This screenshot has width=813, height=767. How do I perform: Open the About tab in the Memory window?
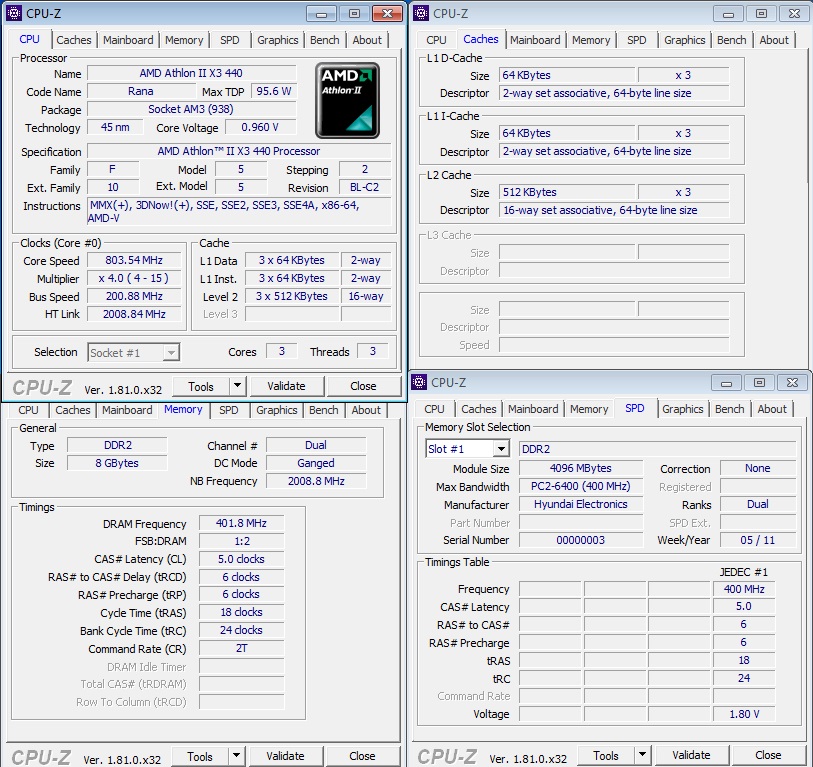[x=366, y=410]
